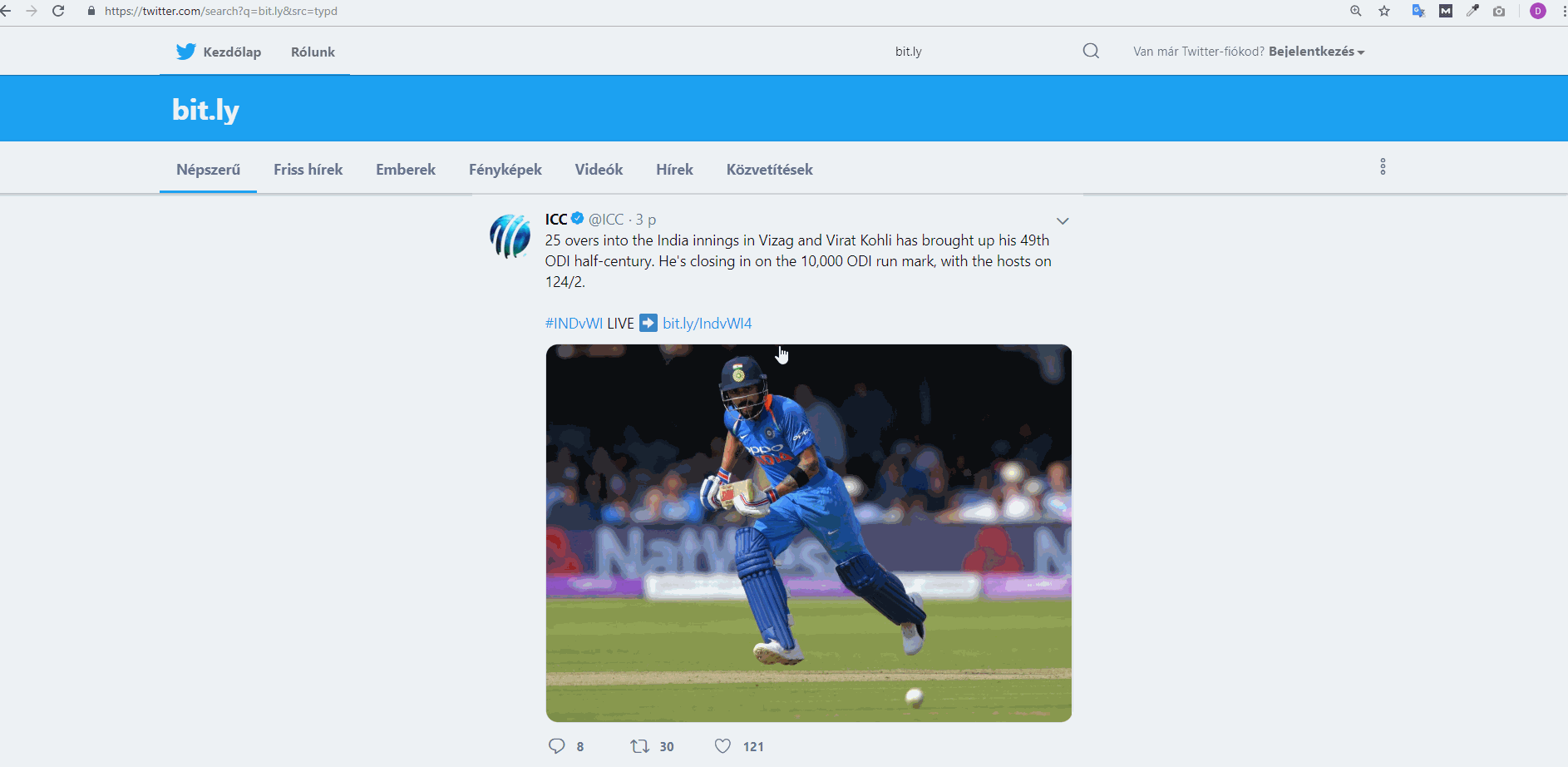Click the padlock site info icon
This screenshot has width=1568, height=767.
point(91,11)
